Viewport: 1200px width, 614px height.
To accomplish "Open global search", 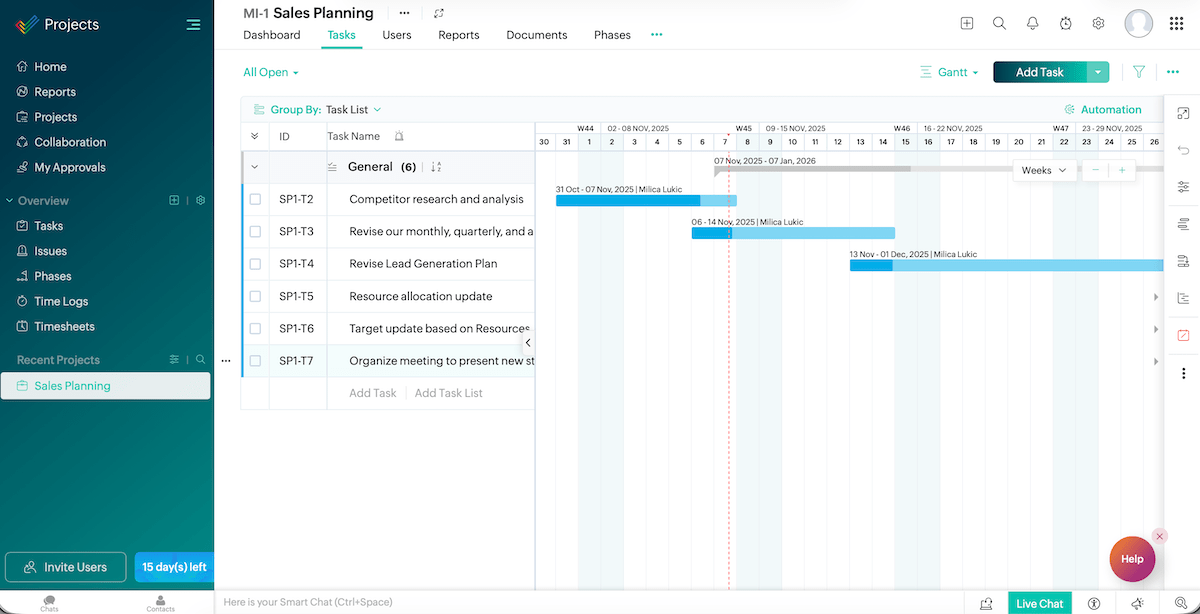I will pos(999,23).
